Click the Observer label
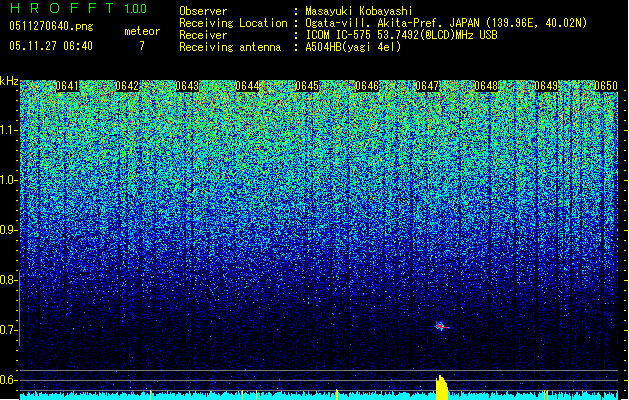The image size is (629, 400). click(203, 11)
